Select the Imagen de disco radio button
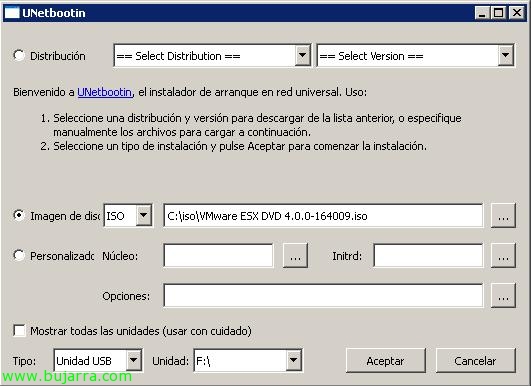The image size is (531, 386). click(x=19, y=215)
